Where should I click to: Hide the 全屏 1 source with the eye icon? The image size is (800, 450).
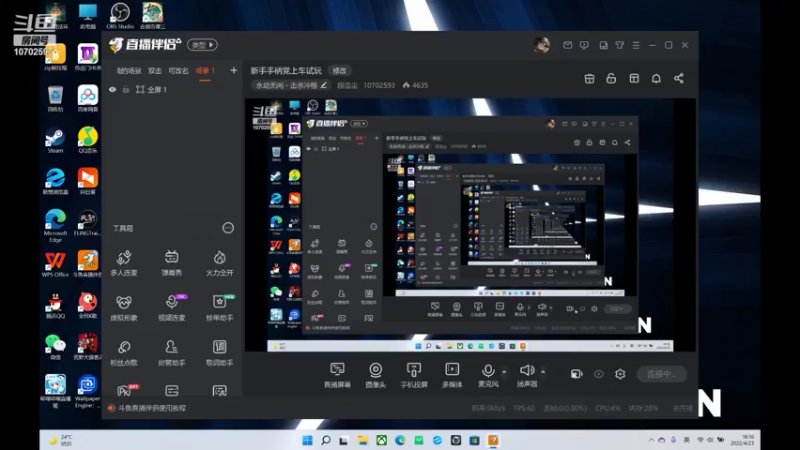[113, 89]
